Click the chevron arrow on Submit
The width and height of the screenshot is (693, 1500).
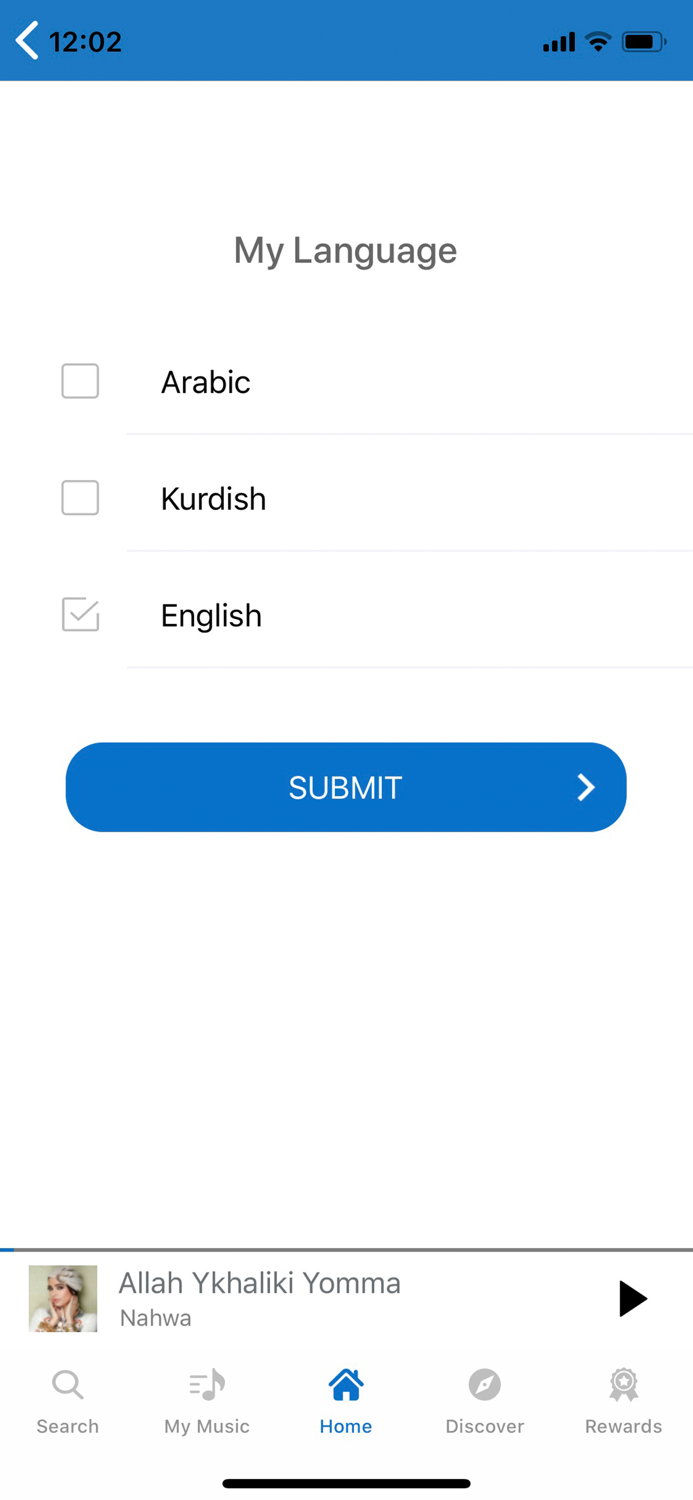[586, 788]
